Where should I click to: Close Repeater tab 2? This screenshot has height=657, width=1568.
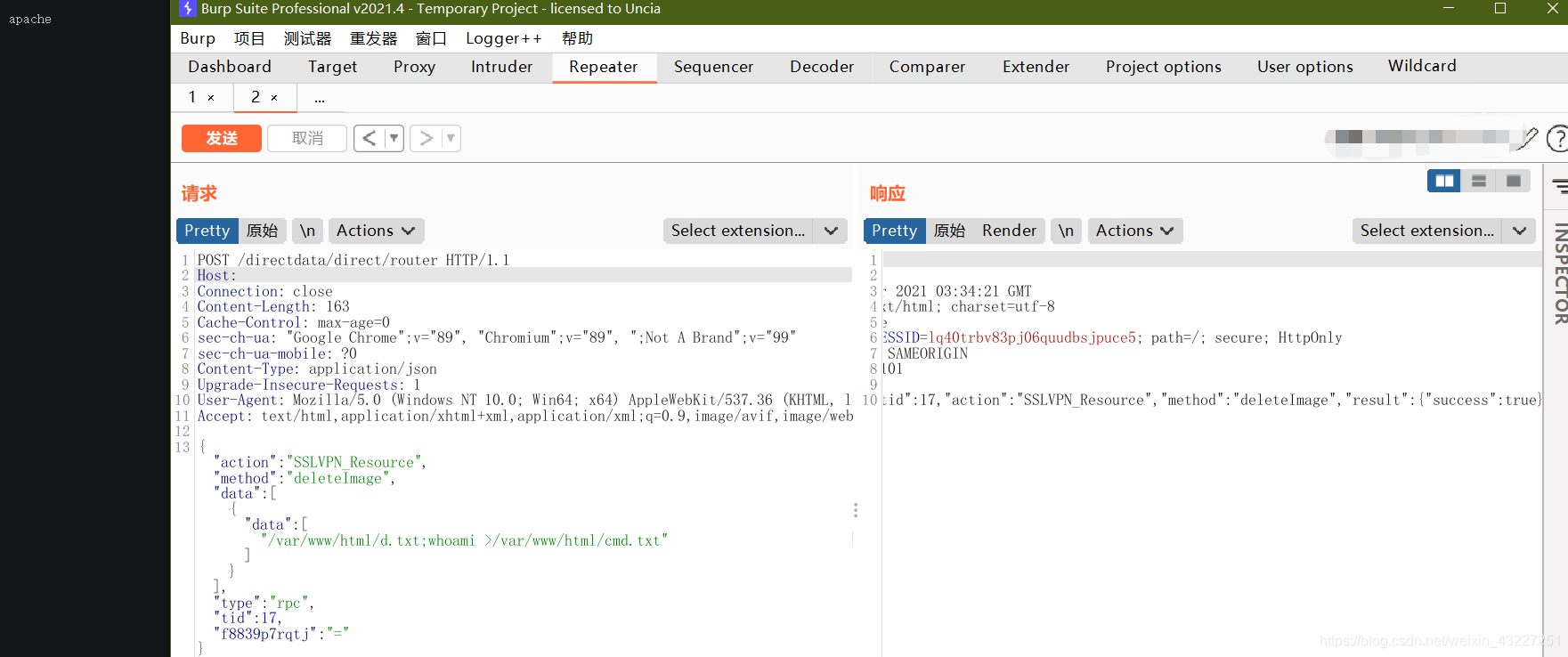click(x=274, y=98)
